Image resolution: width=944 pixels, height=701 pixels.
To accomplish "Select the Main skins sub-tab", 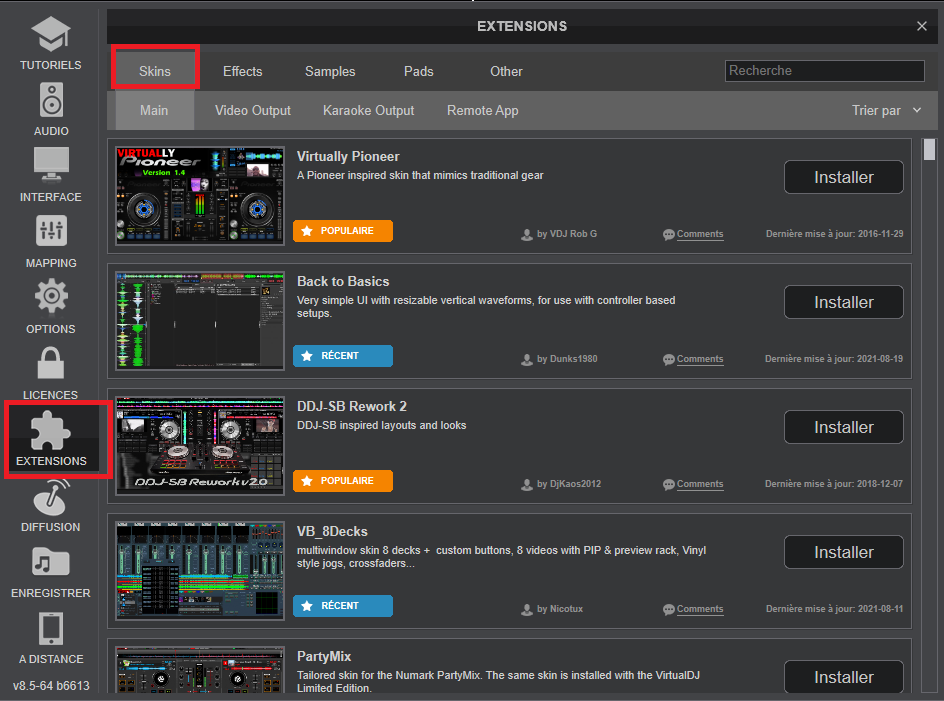I will click(154, 110).
